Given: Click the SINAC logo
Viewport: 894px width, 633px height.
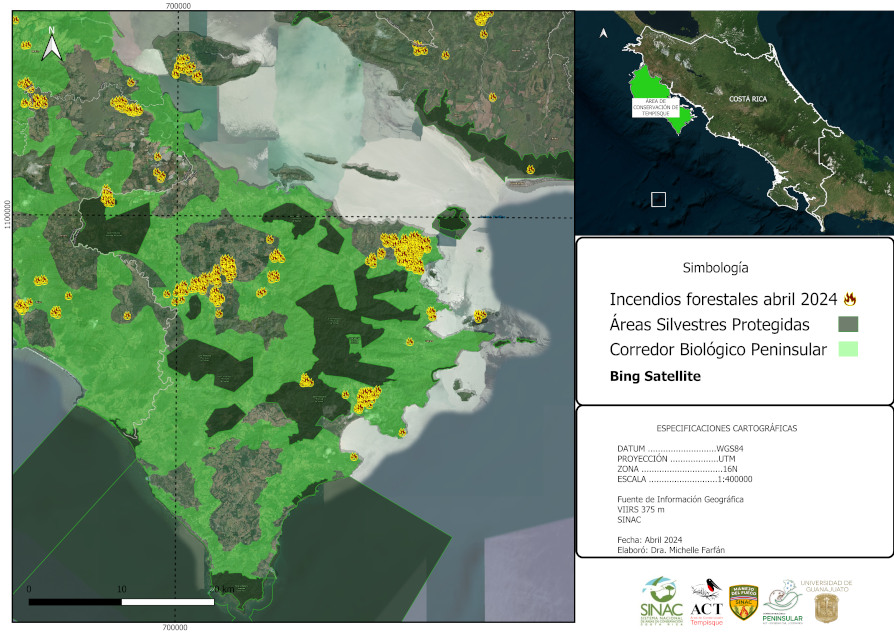Looking at the screenshot, I should coord(660,600).
